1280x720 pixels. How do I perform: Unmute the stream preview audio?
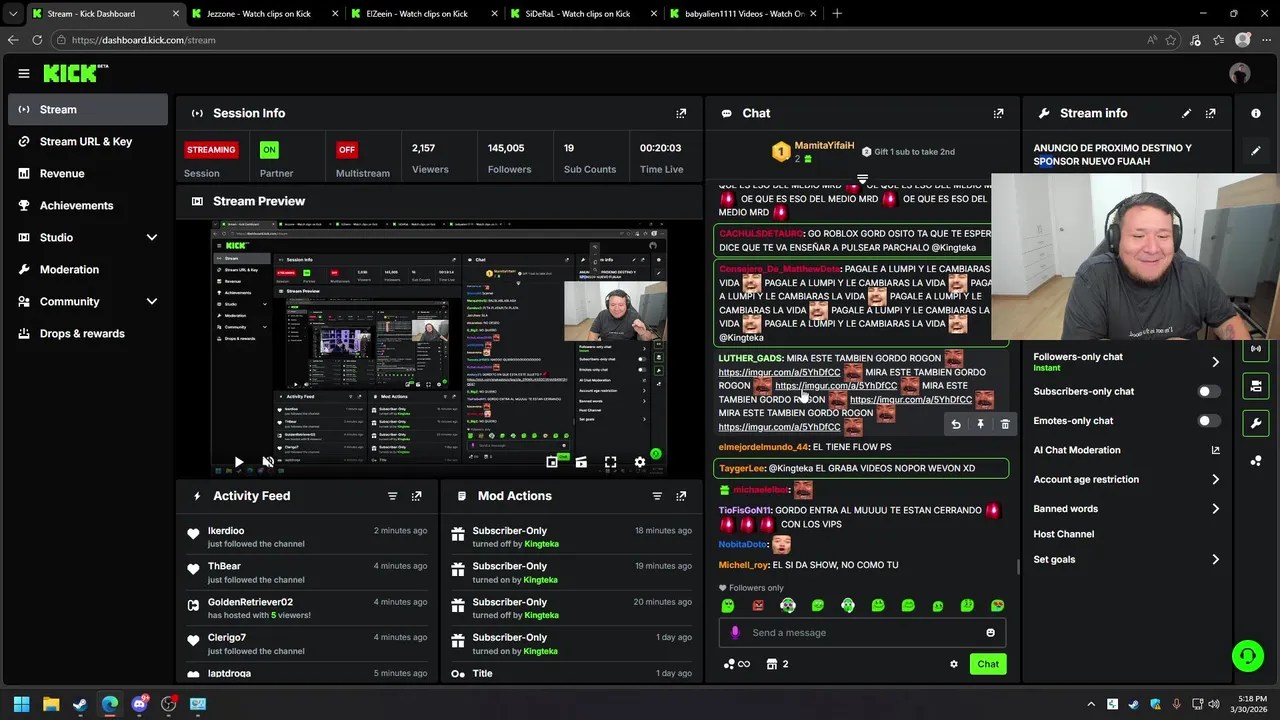[268, 462]
